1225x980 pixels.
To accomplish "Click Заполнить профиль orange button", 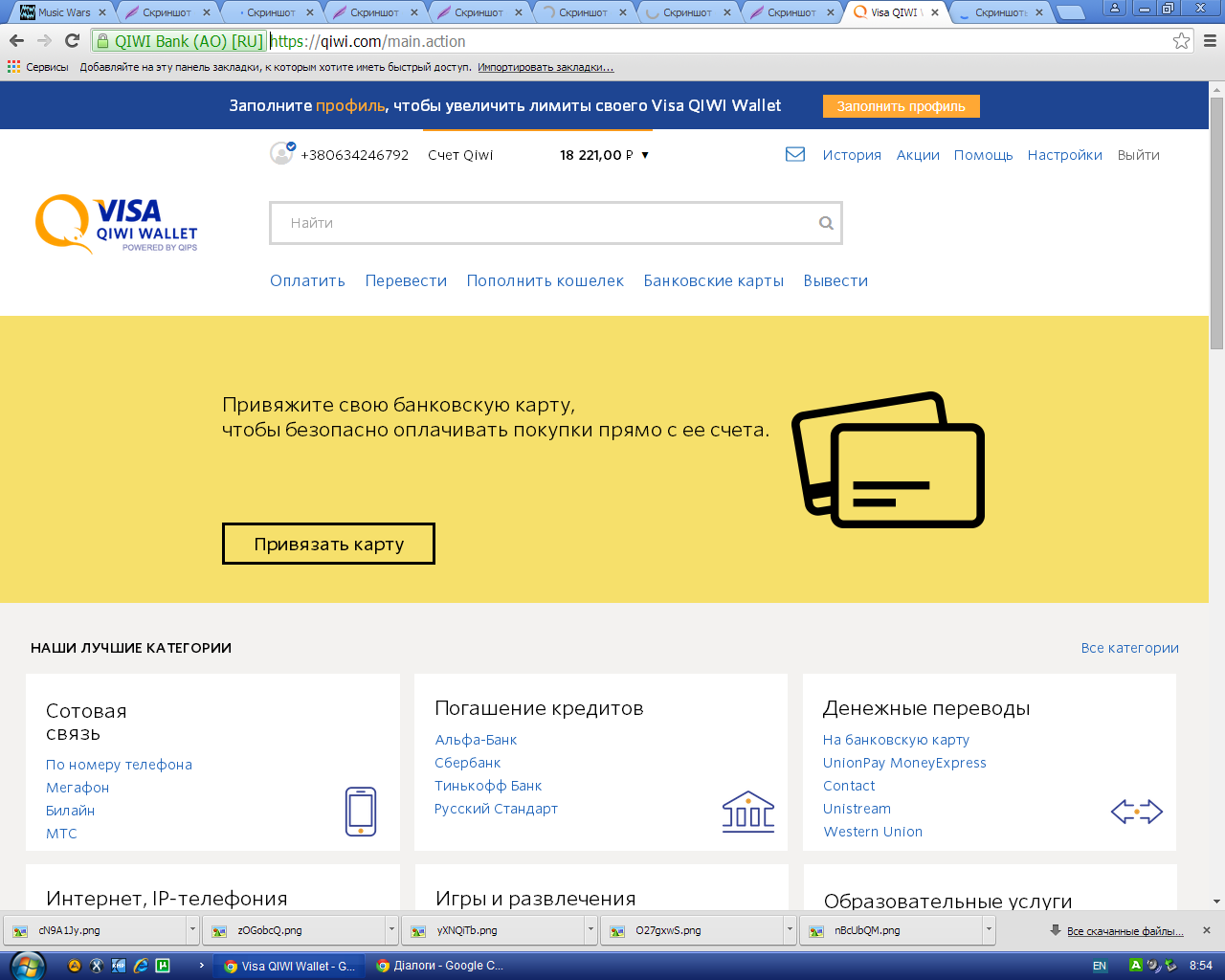I will [902, 106].
